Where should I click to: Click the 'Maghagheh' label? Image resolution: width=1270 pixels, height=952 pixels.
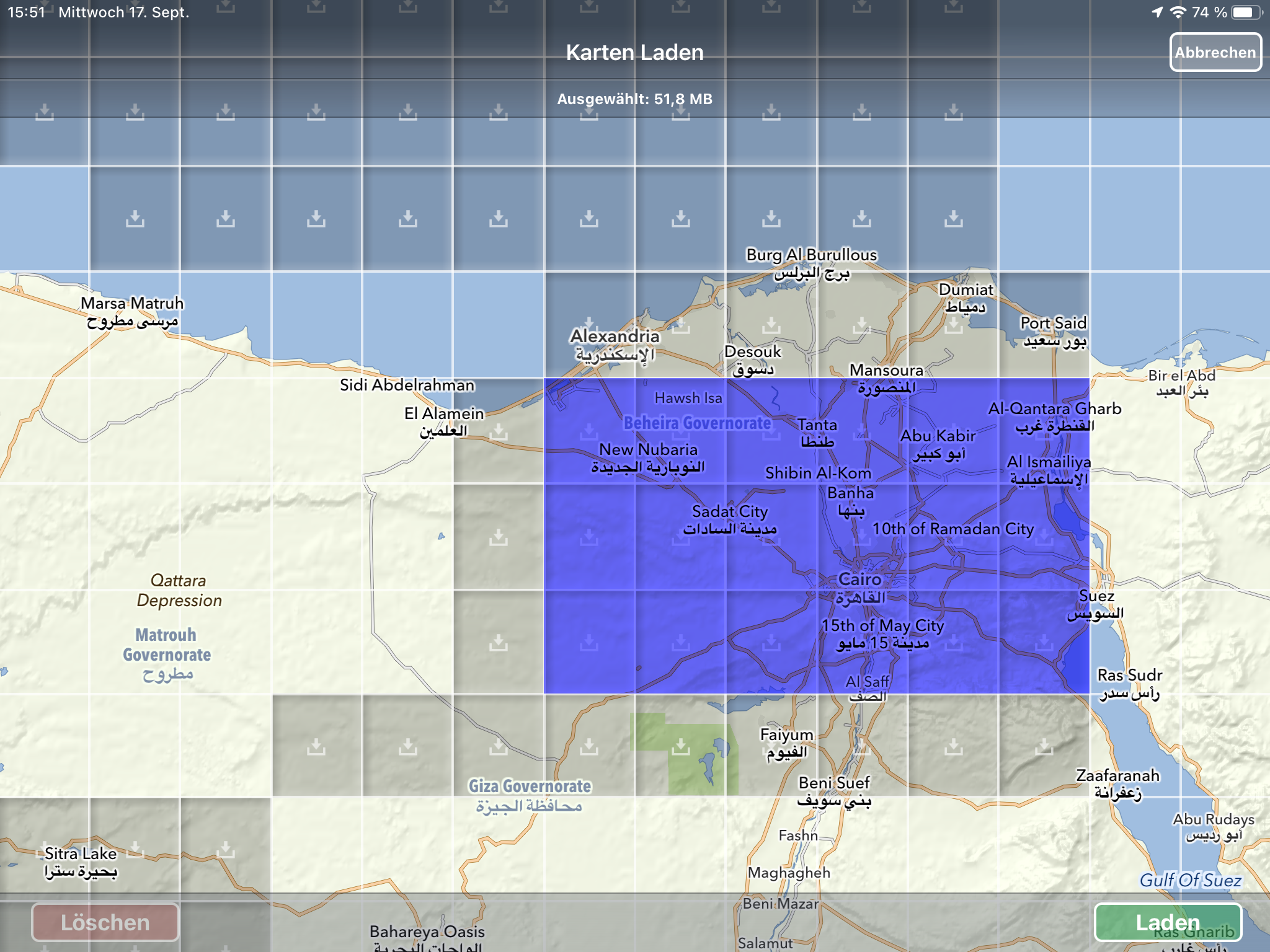pos(789,873)
